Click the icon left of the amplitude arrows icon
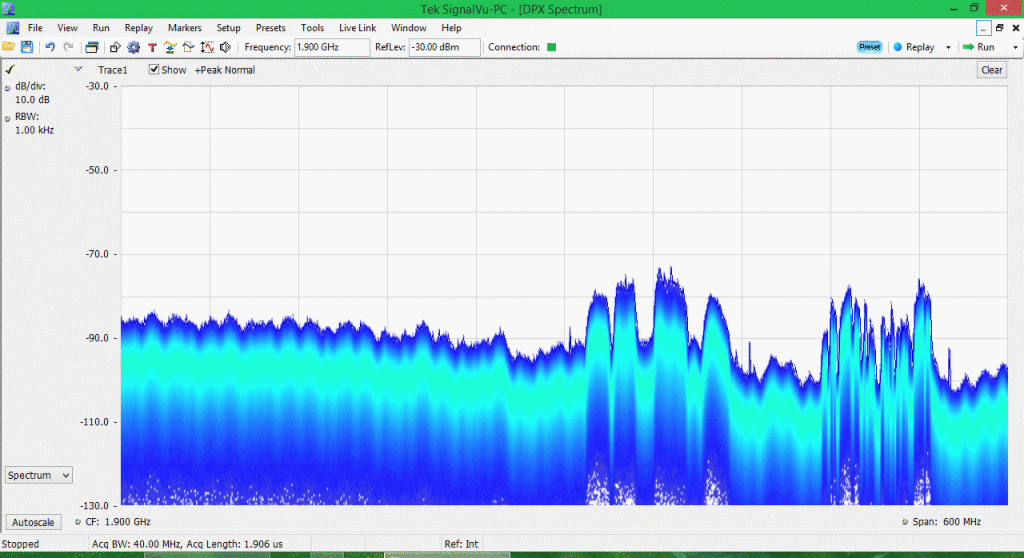 pyautogui.click(x=188, y=47)
